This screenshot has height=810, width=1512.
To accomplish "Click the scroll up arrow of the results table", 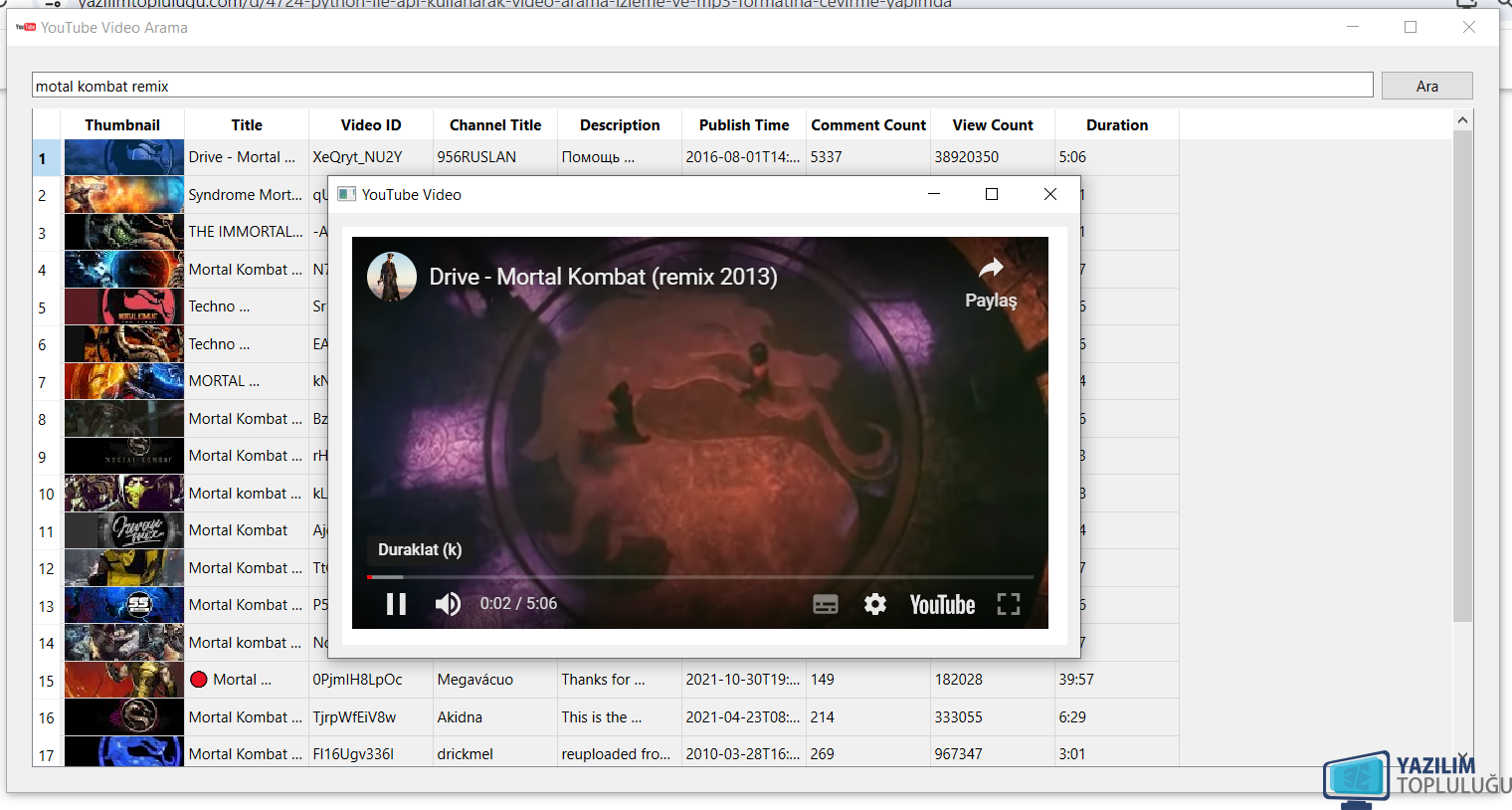I will tap(1462, 120).
